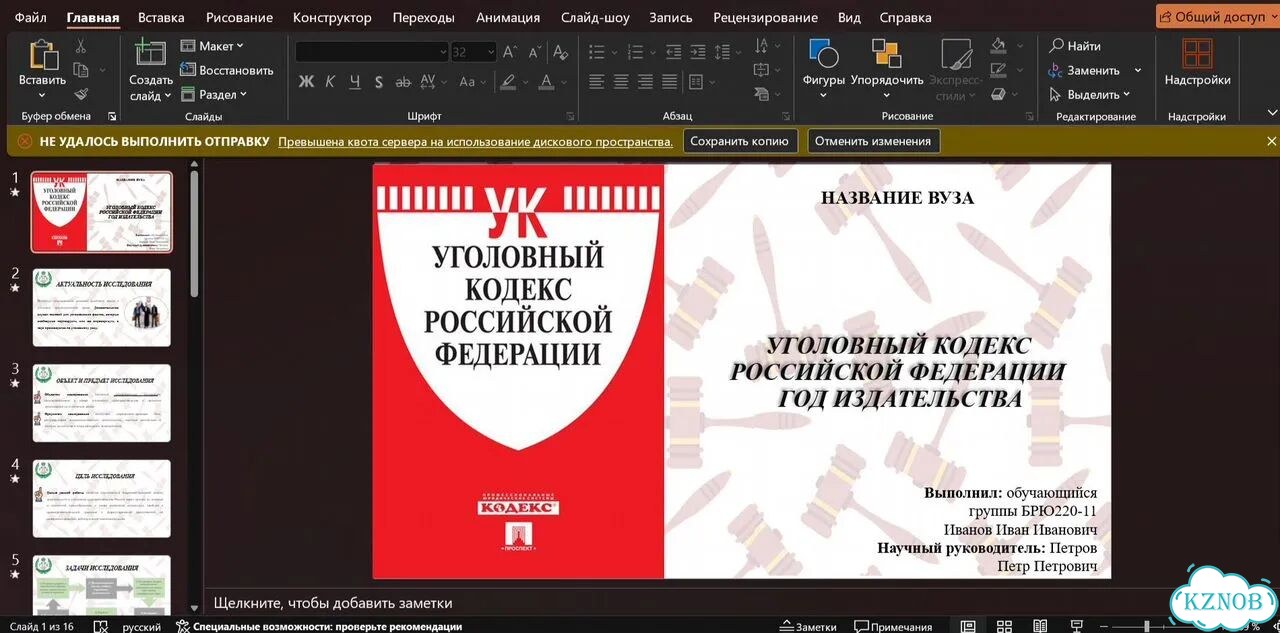Start slideshow from status bar icon
Image resolution: width=1280 pixels, height=633 pixels.
tap(1076, 627)
